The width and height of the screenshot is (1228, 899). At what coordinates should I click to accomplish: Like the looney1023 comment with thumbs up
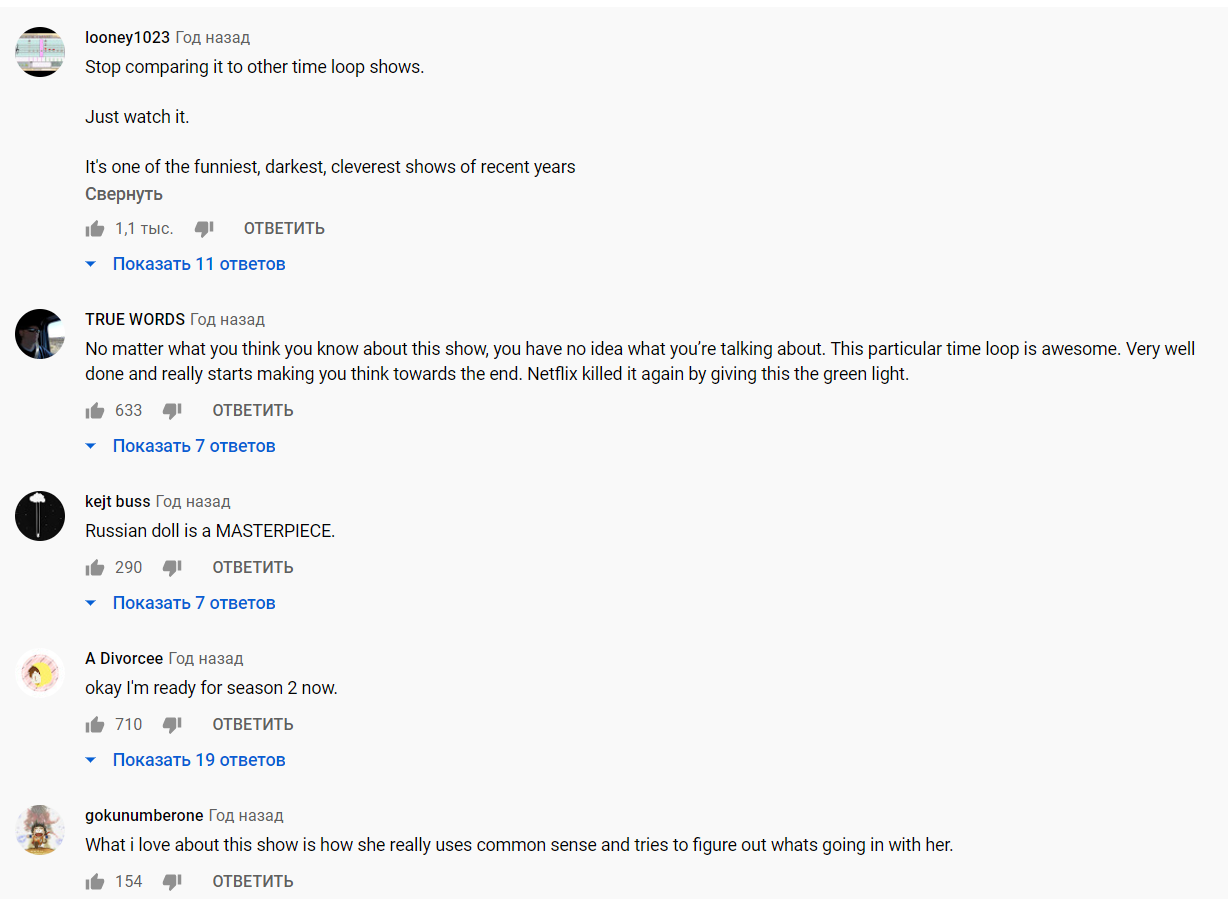[x=95, y=229]
